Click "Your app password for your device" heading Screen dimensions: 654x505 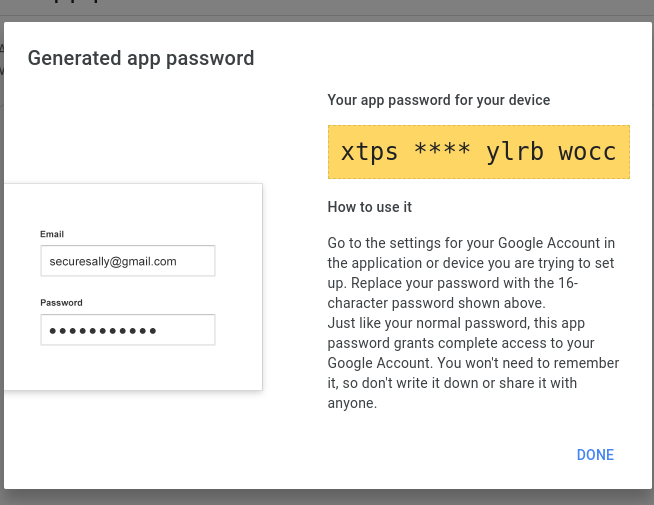[439, 100]
